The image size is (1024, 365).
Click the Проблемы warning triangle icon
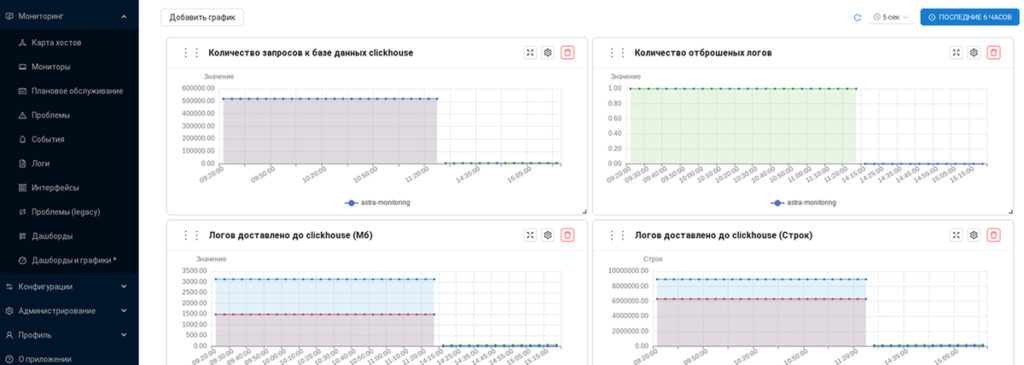(x=22, y=115)
